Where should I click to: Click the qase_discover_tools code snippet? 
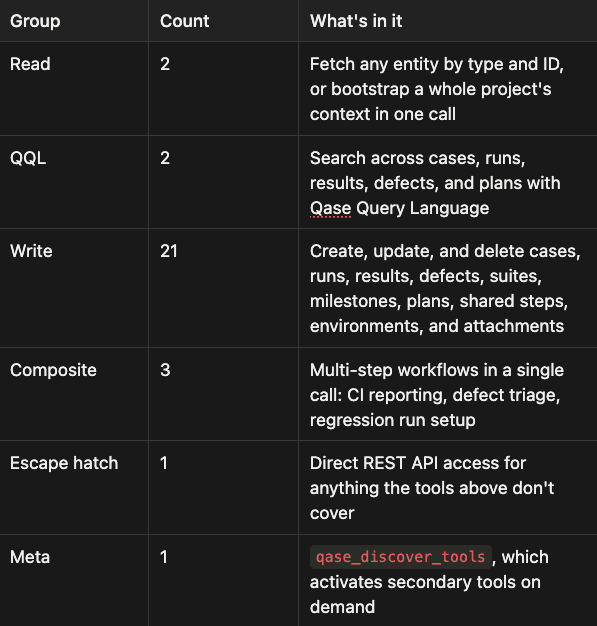[401, 557]
